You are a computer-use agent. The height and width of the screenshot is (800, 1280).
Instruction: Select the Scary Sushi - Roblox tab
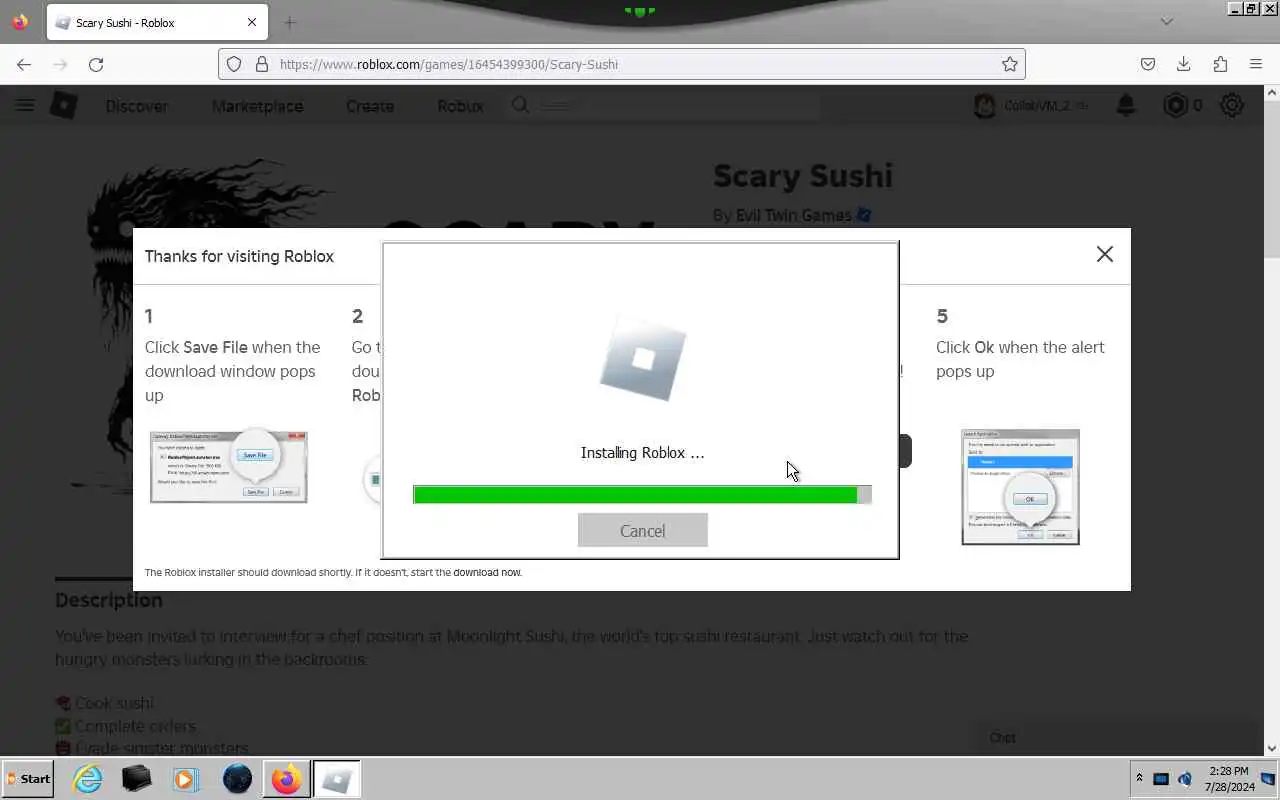155,22
